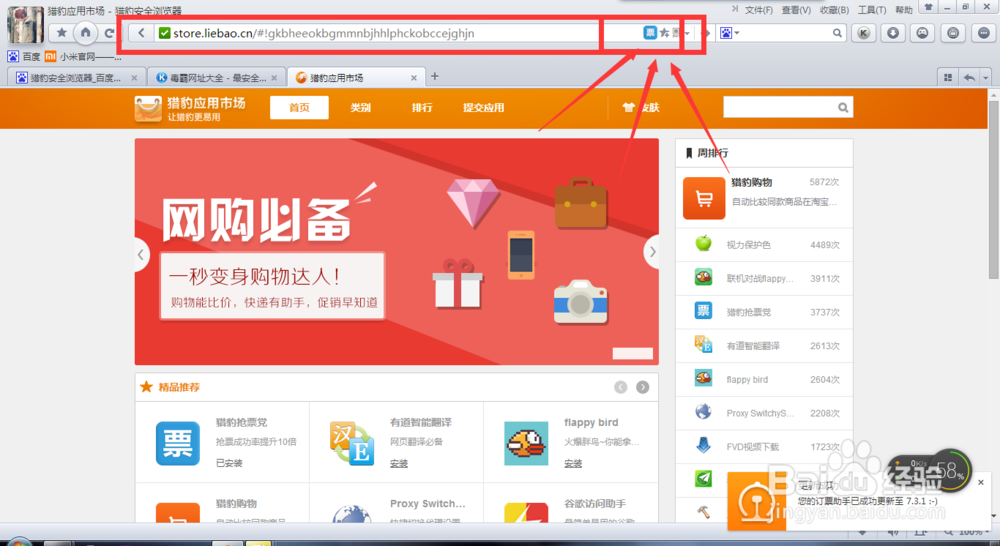This screenshot has width=1000, height=546.
Task: Click the 58% speed-up floating ball
Action: pyautogui.click(x=950, y=471)
